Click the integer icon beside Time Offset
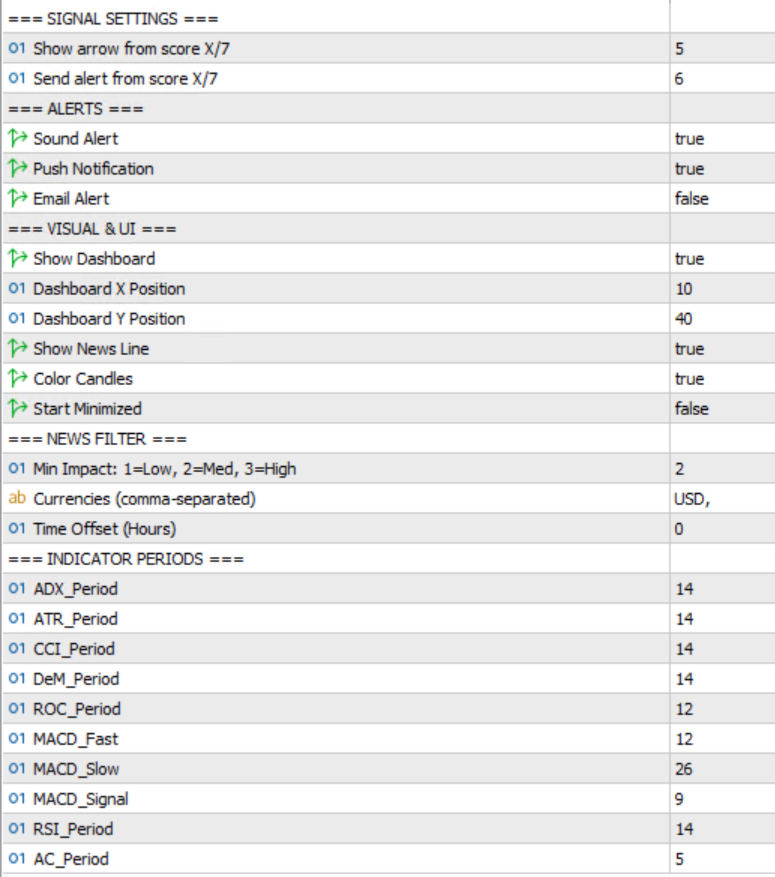The width and height of the screenshot is (775, 877). tap(17, 529)
